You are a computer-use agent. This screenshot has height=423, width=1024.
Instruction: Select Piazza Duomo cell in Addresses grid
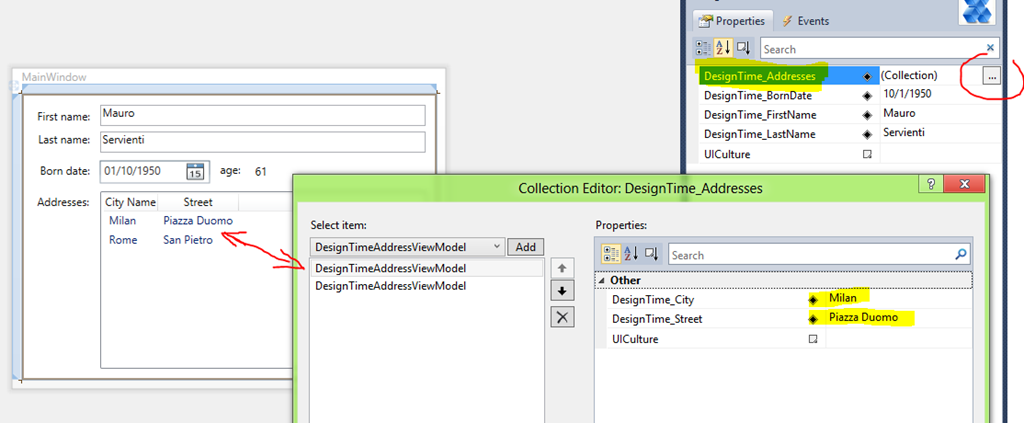(x=198, y=221)
